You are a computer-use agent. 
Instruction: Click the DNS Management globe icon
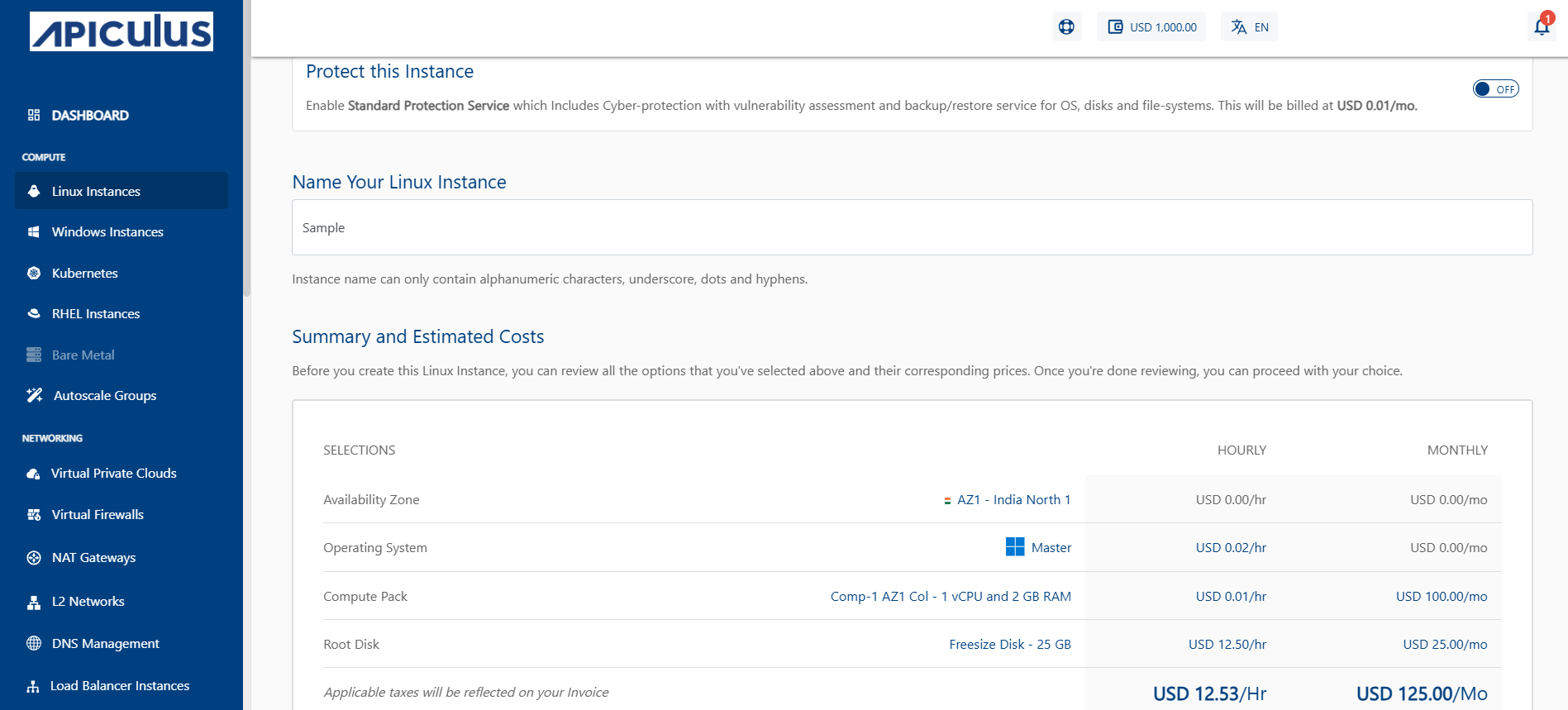(x=34, y=643)
